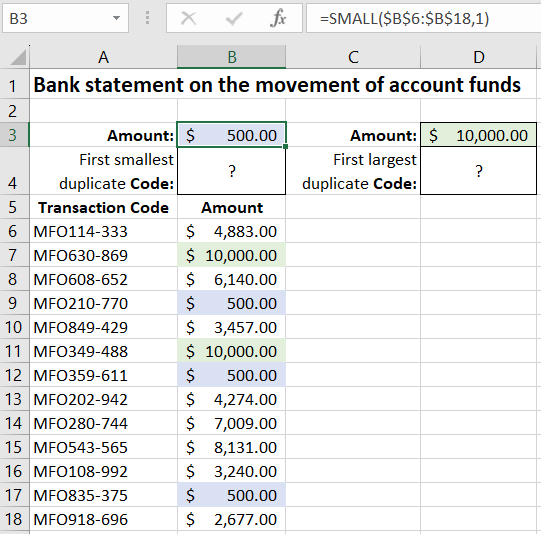Click amount $6,140.00
Image resolution: width=541 pixels, height=534 pixels.
(232, 279)
